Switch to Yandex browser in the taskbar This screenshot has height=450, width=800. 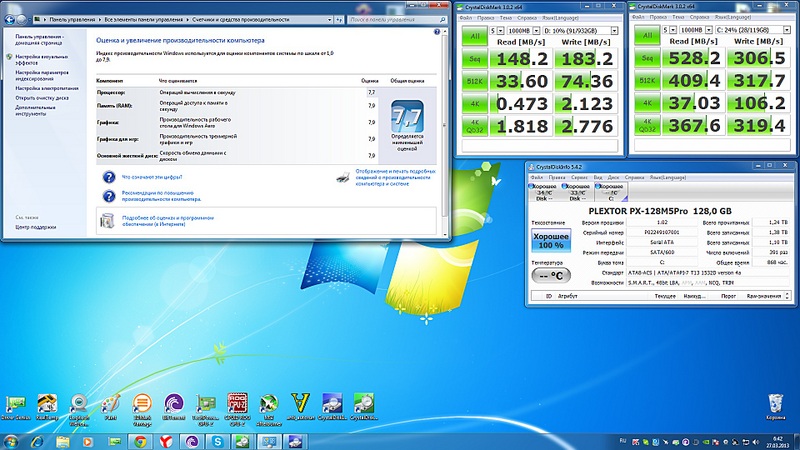coord(166,441)
